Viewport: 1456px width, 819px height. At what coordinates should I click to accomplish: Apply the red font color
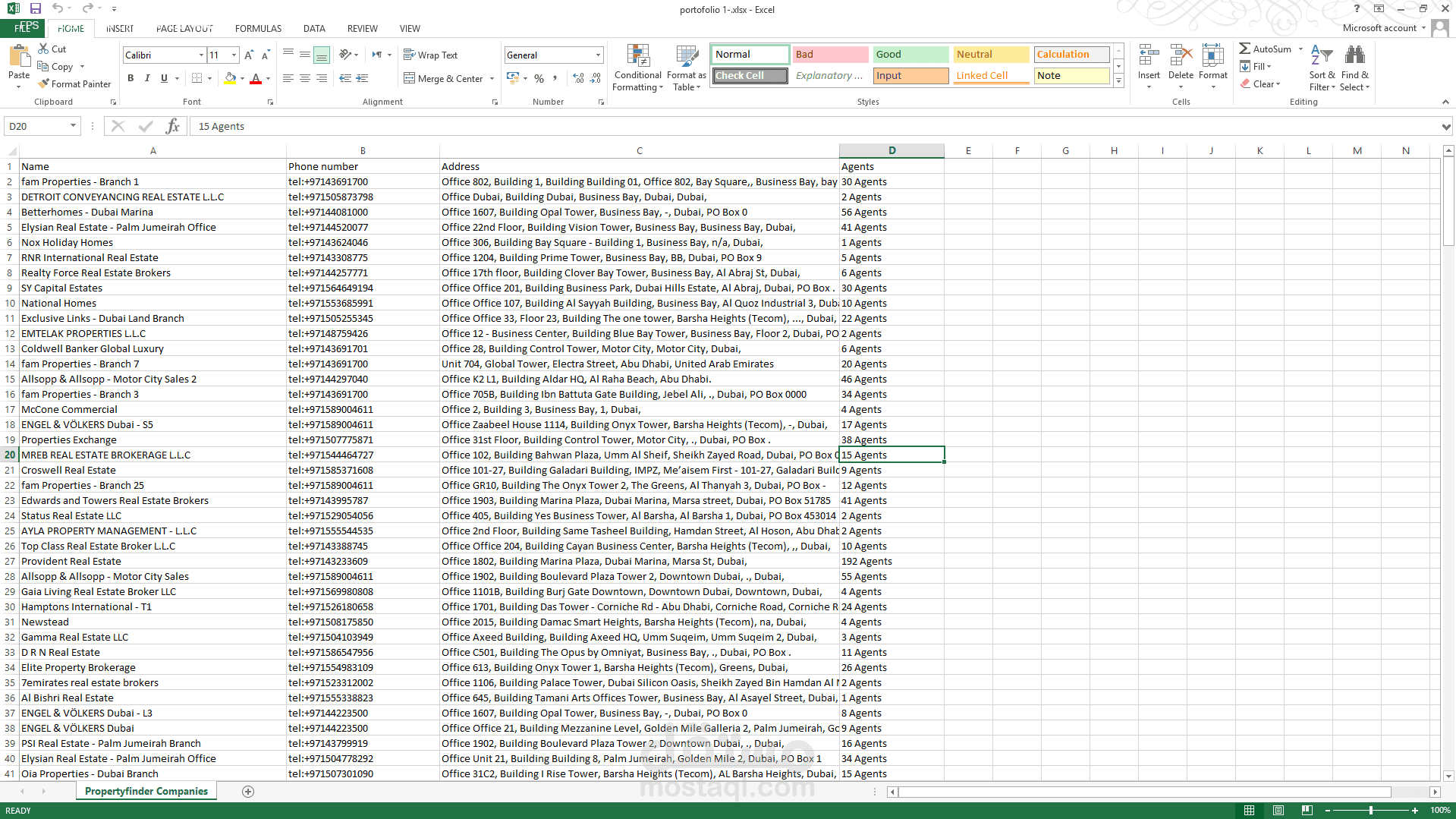[256, 78]
